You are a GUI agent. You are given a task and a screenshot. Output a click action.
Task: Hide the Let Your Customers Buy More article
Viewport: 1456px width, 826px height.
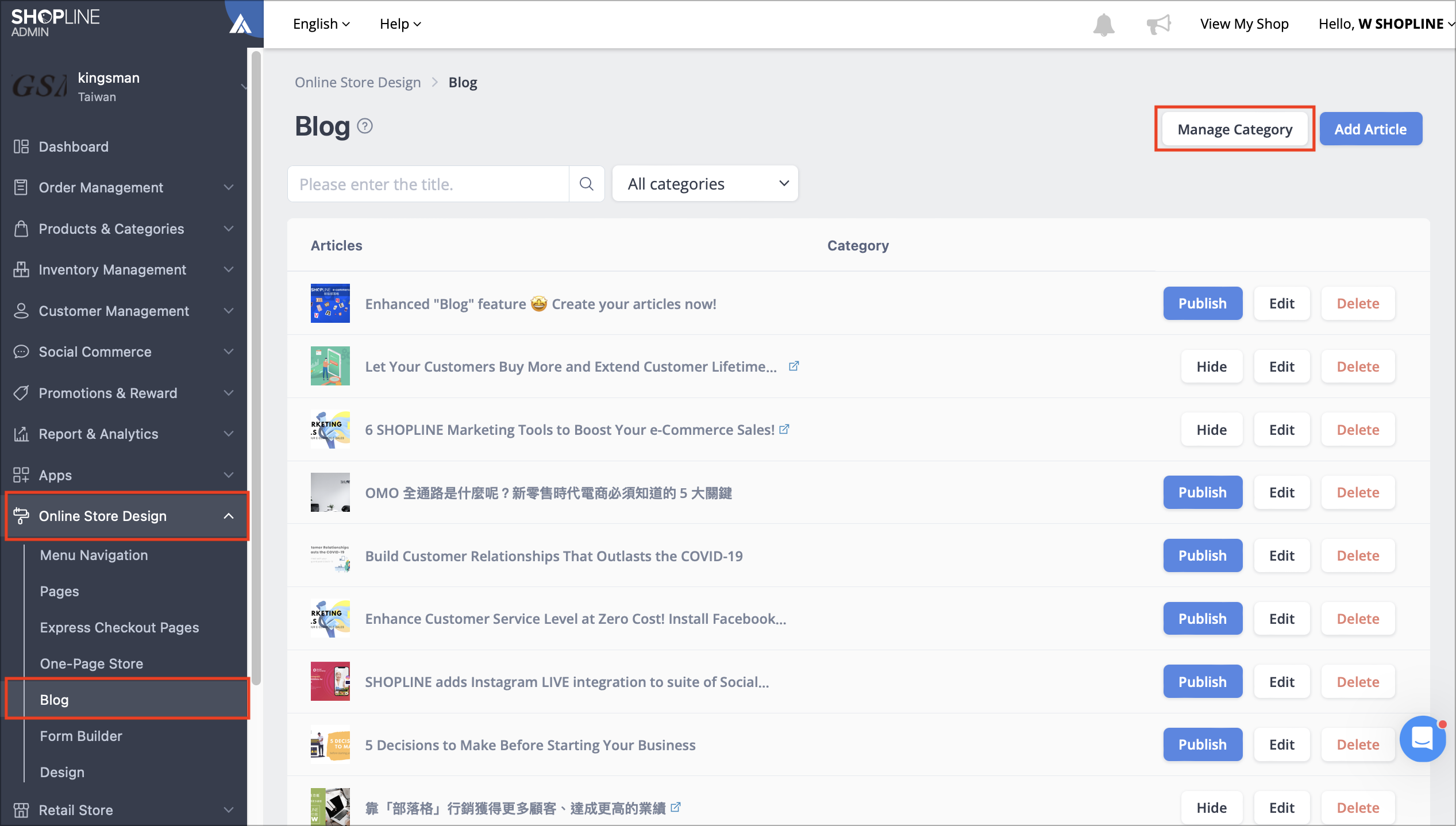tap(1212, 366)
